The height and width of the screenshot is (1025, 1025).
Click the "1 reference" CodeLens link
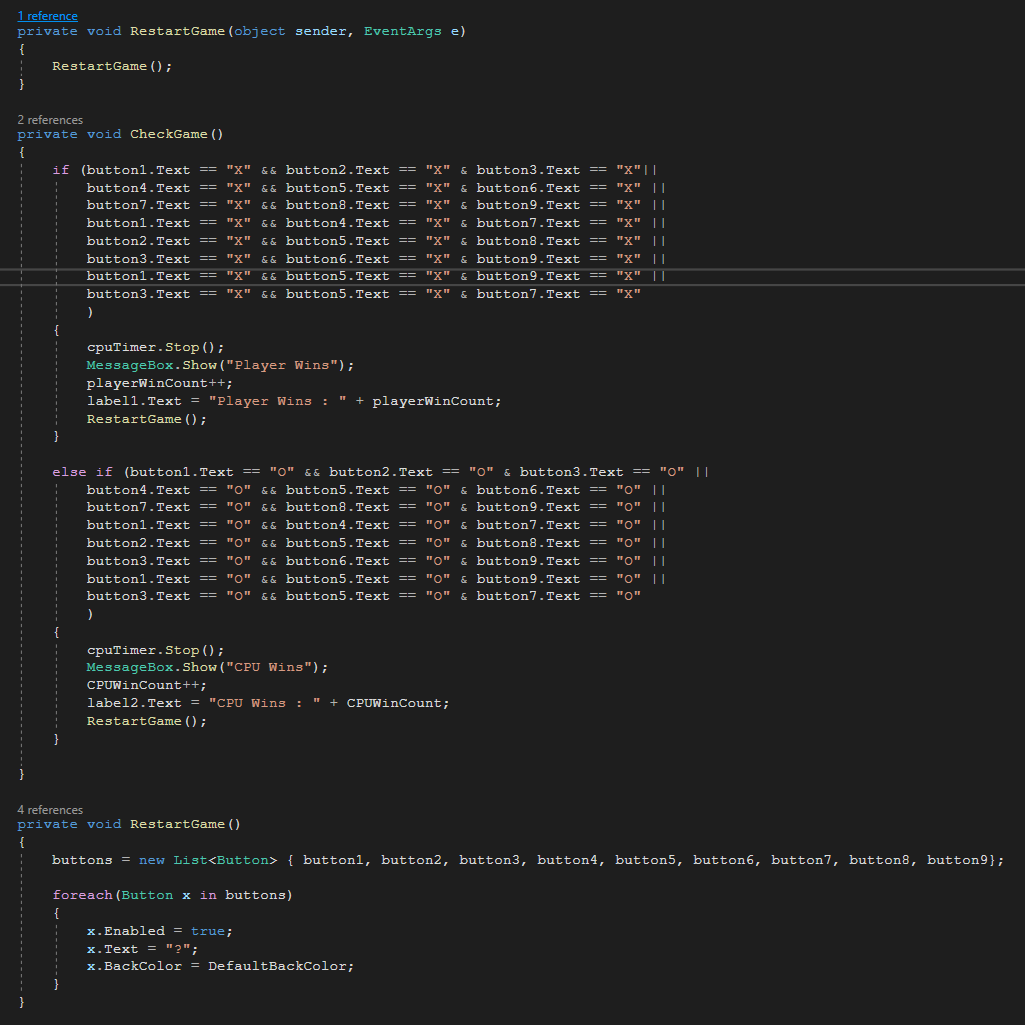tap(47, 16)
